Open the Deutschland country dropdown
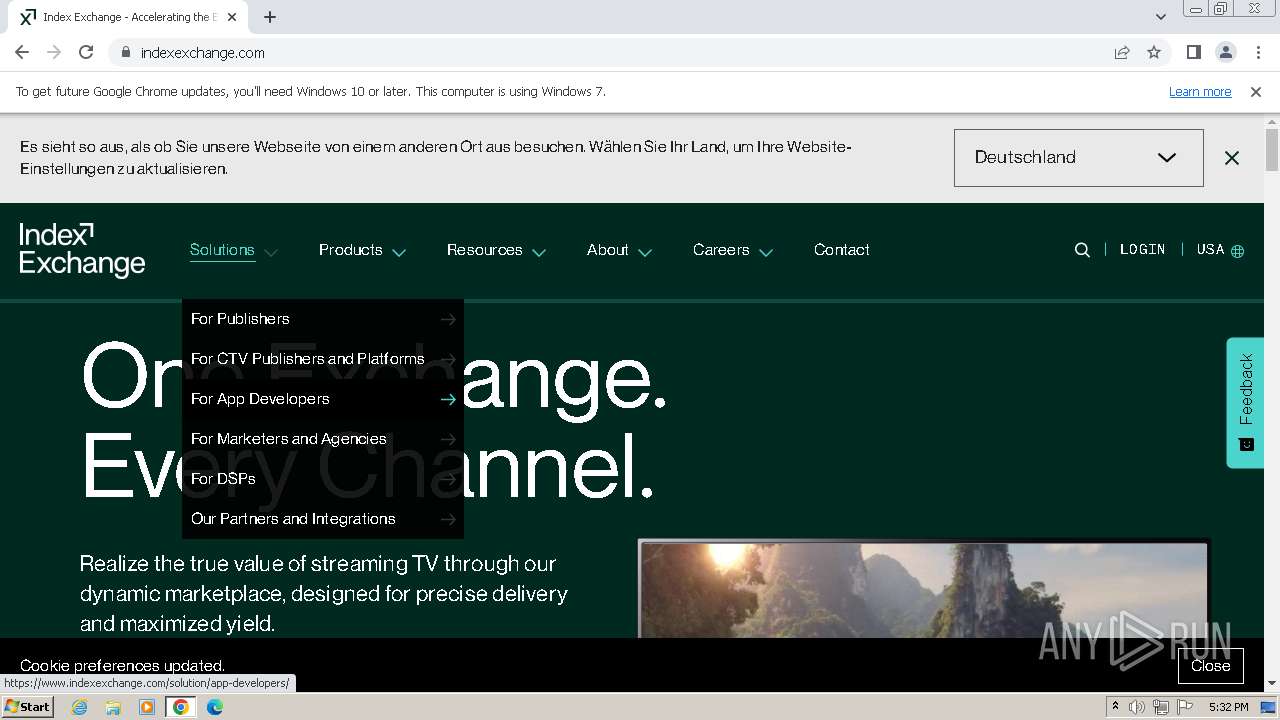Screen dimensions: 1280x720 [1079, 158]
